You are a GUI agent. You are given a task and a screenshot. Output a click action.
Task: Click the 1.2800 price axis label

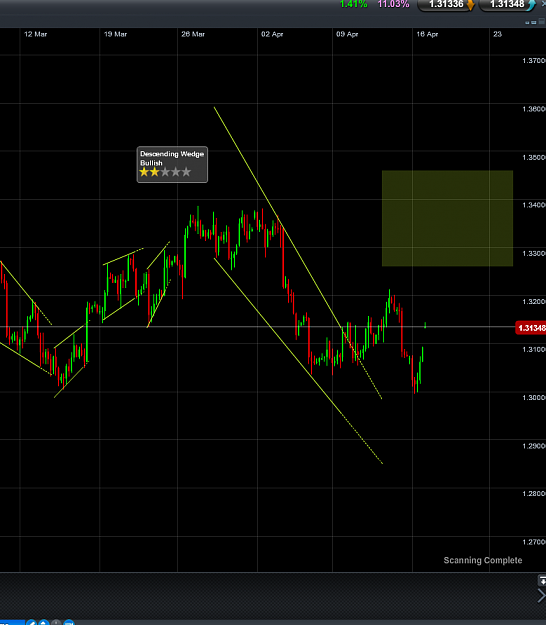(x=534, y=494)
